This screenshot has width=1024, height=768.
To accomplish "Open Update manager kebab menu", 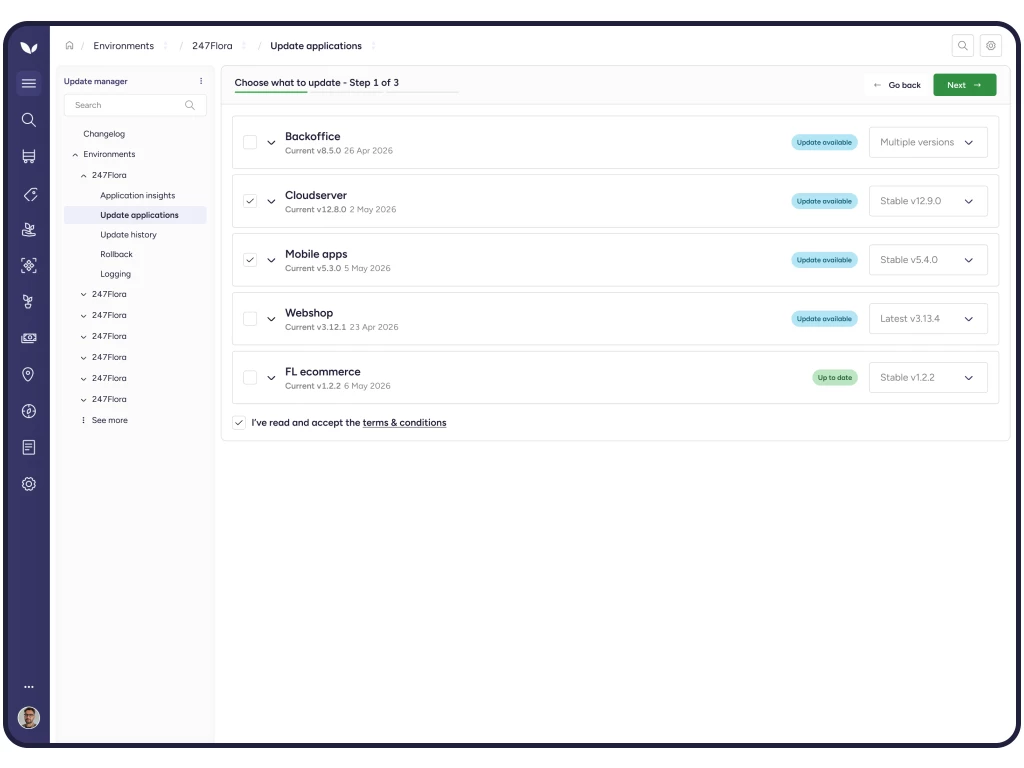I will click(201, 81).
